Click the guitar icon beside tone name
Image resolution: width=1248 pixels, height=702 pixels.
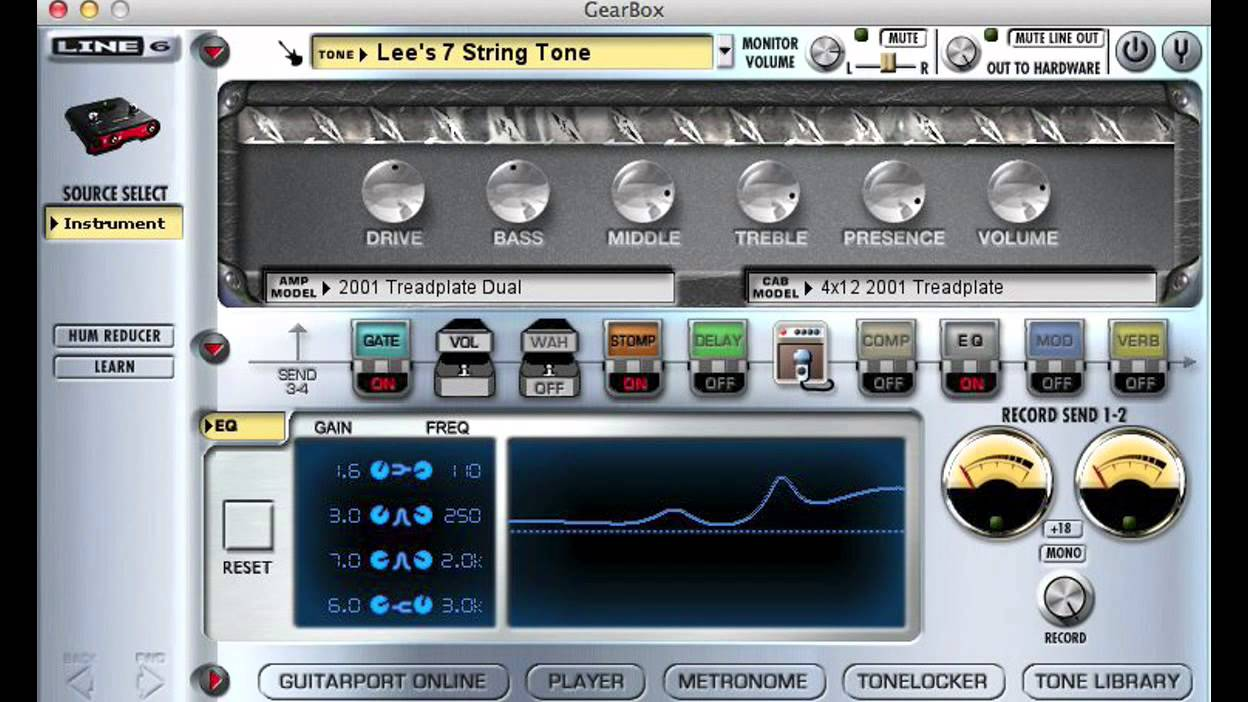[291, 53]
